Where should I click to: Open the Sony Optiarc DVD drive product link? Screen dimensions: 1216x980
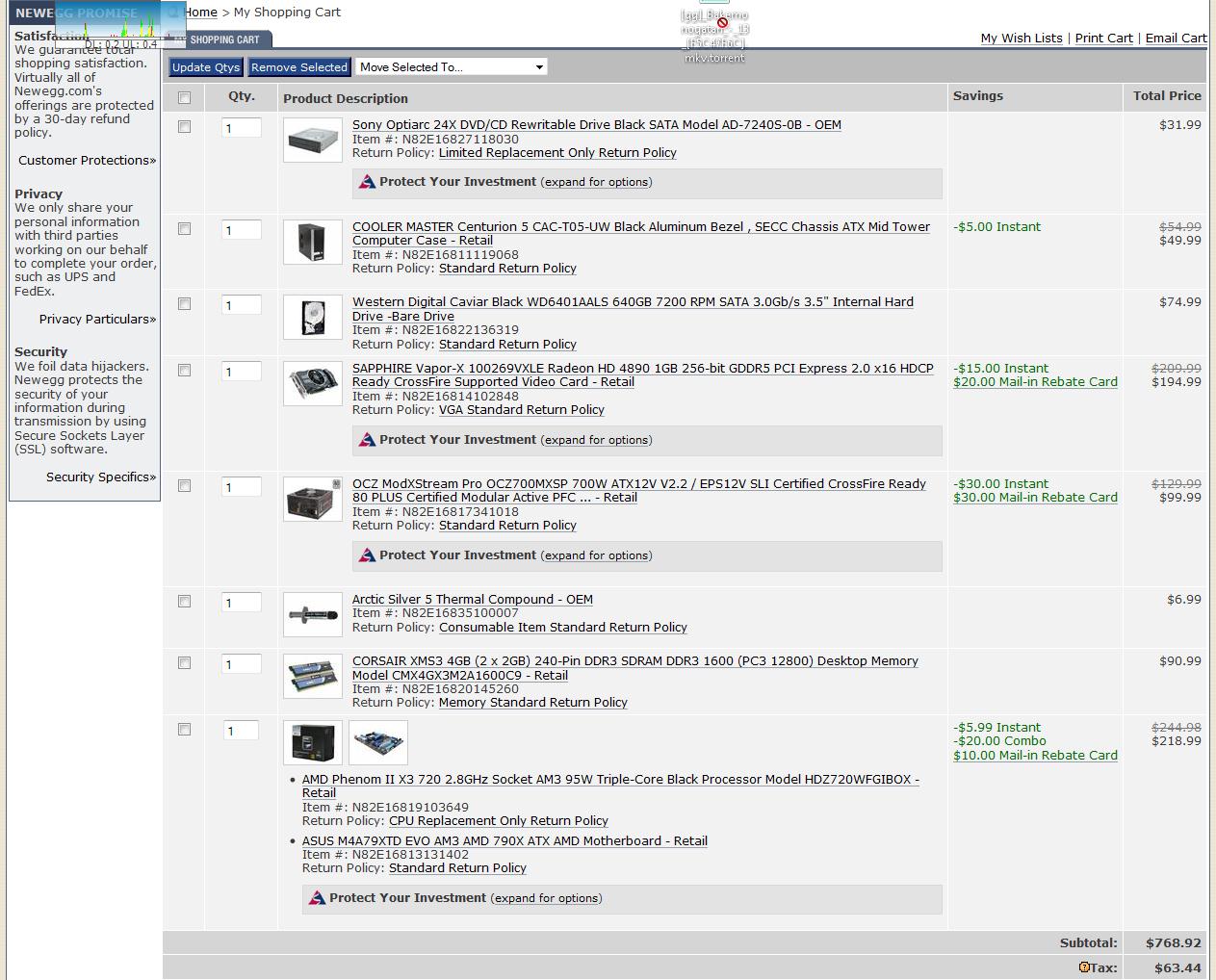click(x=597, y=125)
